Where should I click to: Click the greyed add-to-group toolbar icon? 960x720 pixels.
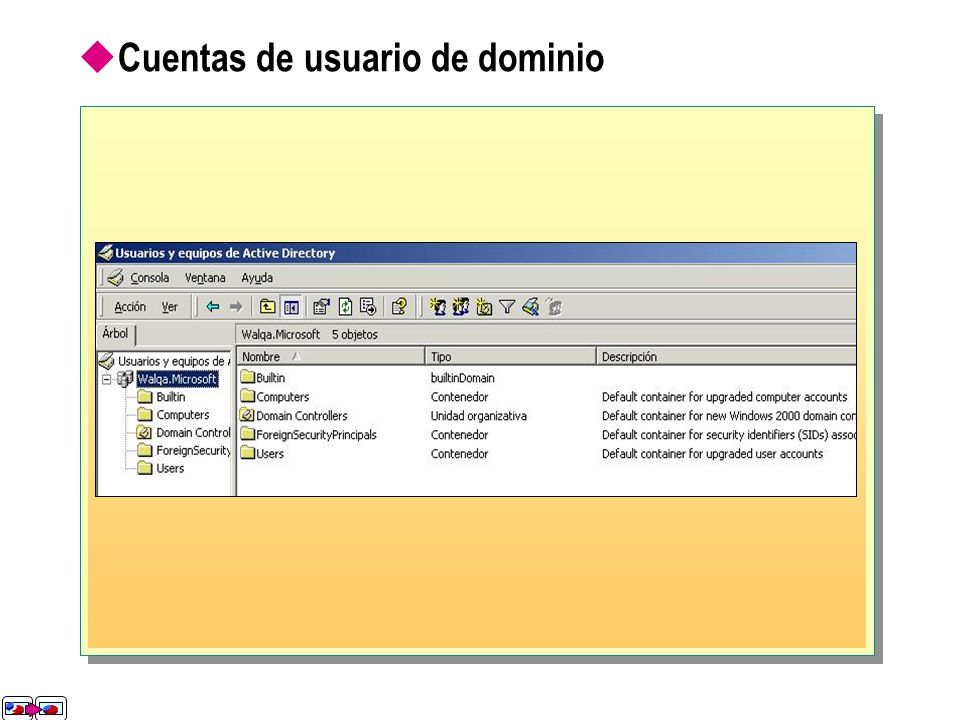pyautogui.click(x=554, y=307)
